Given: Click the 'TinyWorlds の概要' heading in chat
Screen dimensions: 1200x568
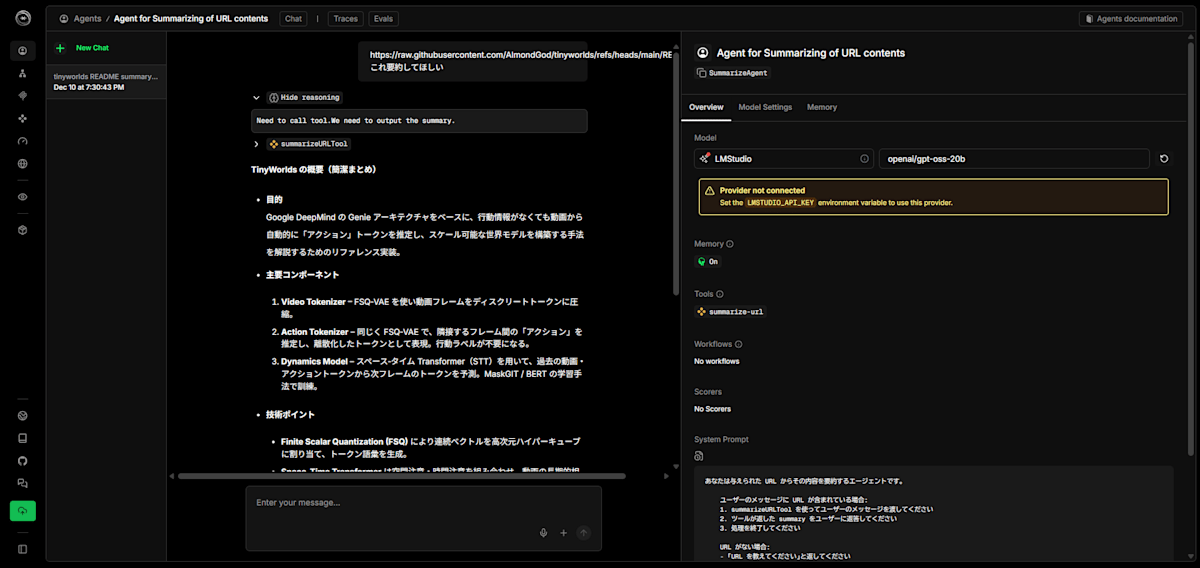Looking at the screenshot, I should pyautogui.click(x=313, y=169).
